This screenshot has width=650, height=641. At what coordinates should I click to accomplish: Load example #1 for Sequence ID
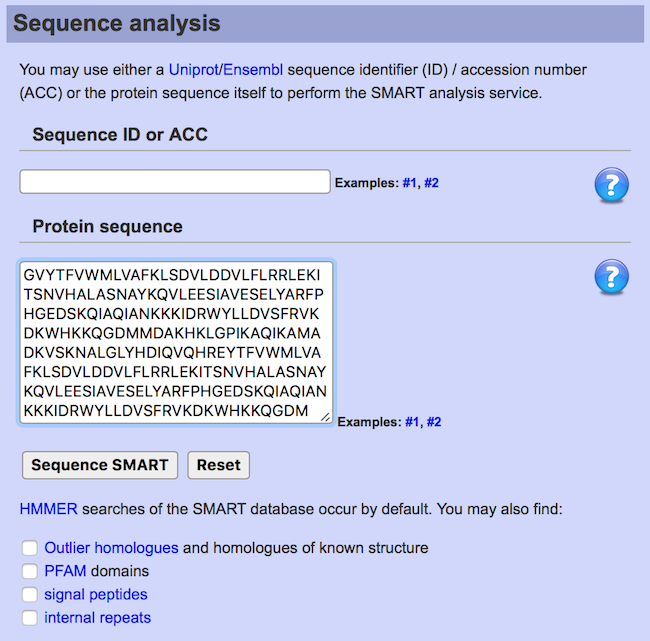point(409,184)
